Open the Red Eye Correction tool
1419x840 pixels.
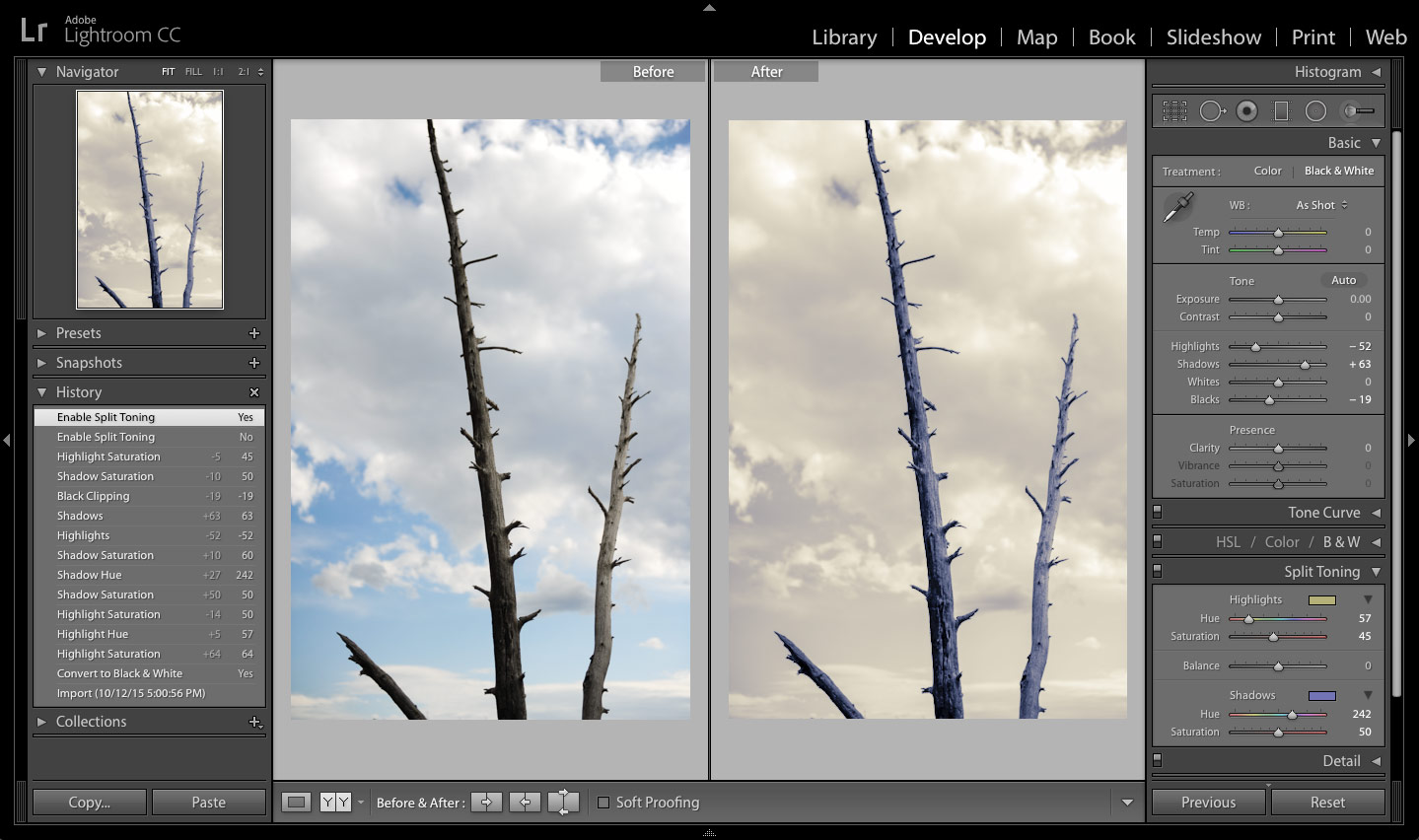[1246, 110]
